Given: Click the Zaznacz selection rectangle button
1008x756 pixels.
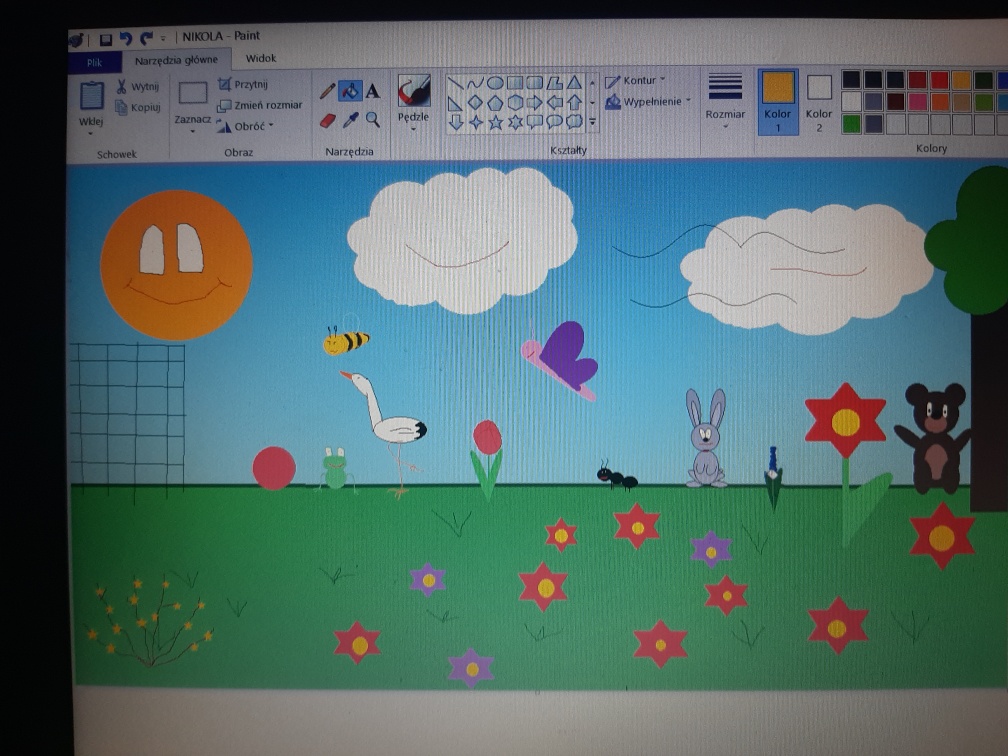Looking at the screenshot, I should [x=193, y=93].
